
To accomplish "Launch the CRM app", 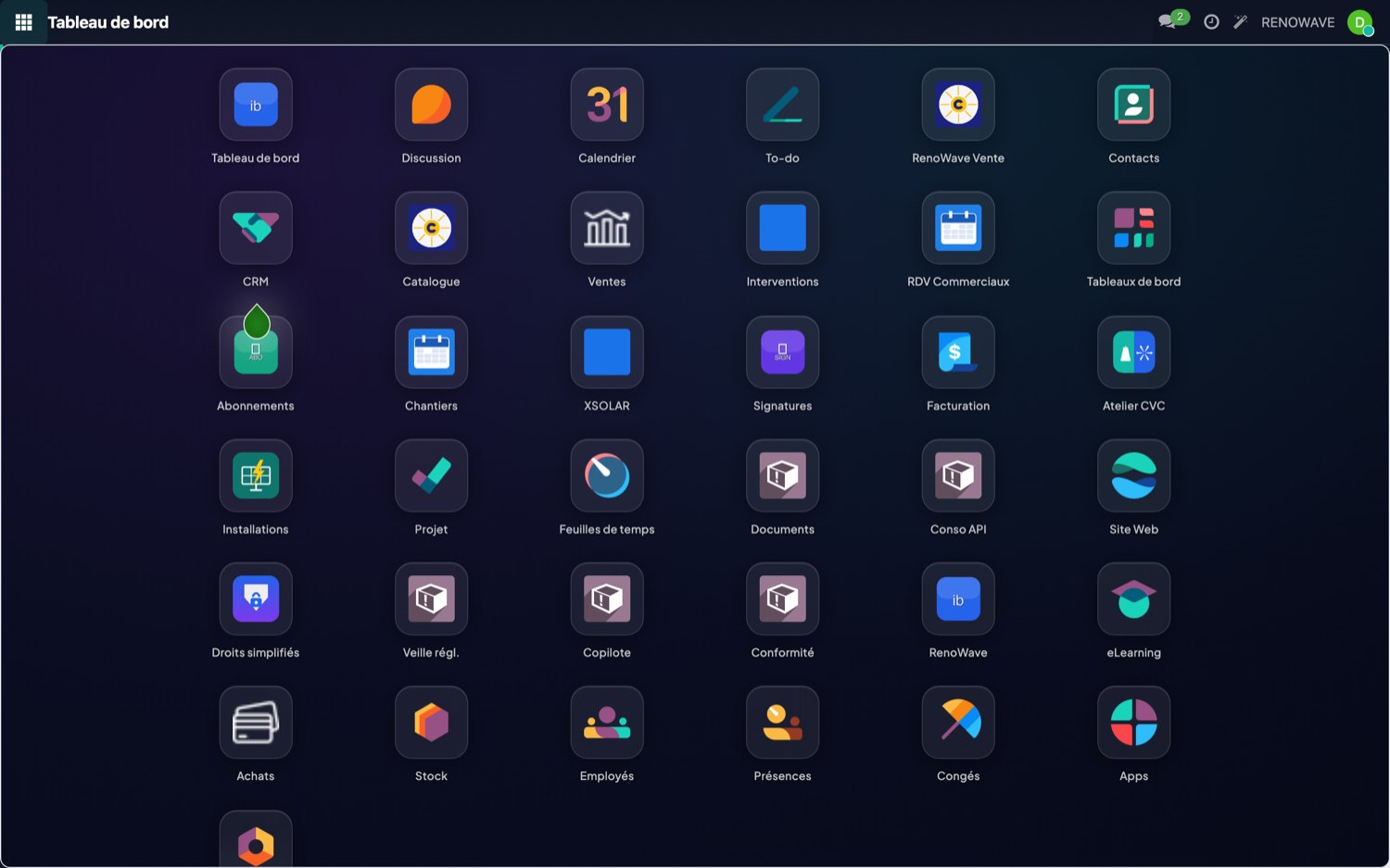I will [x=256, y=228].
